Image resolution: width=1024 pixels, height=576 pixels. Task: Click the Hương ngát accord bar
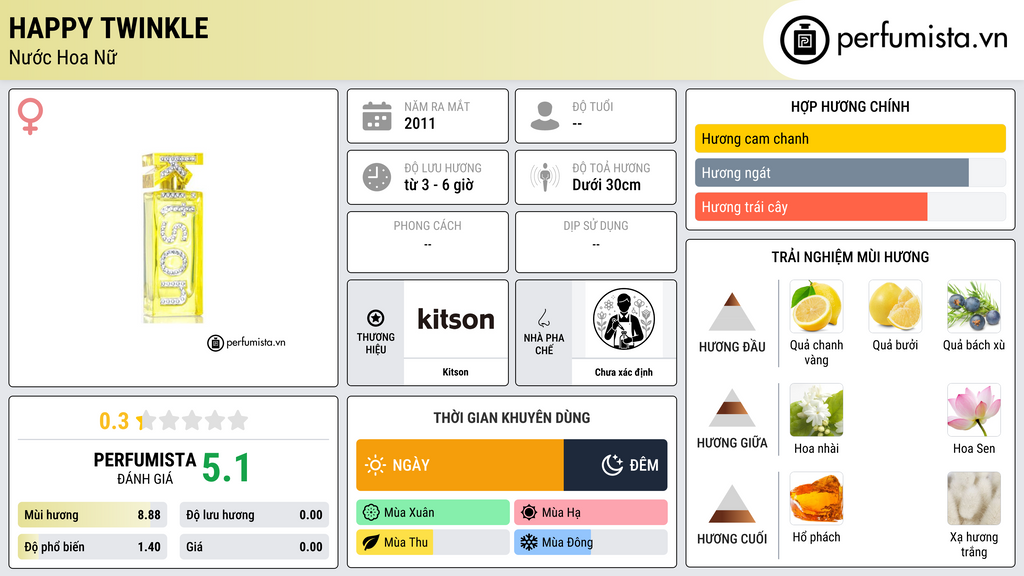(850, 172)
